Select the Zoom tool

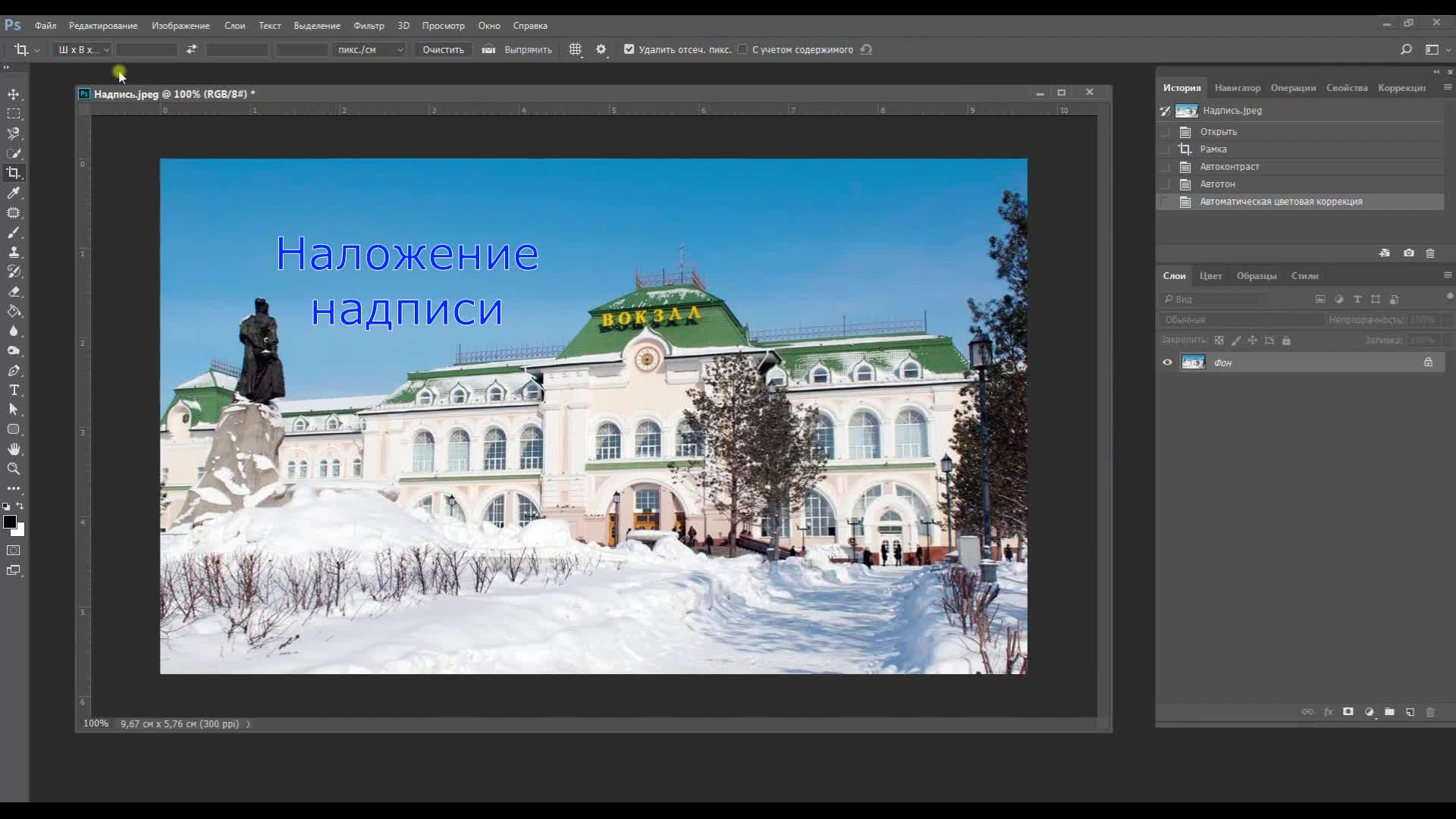[14, 469]
